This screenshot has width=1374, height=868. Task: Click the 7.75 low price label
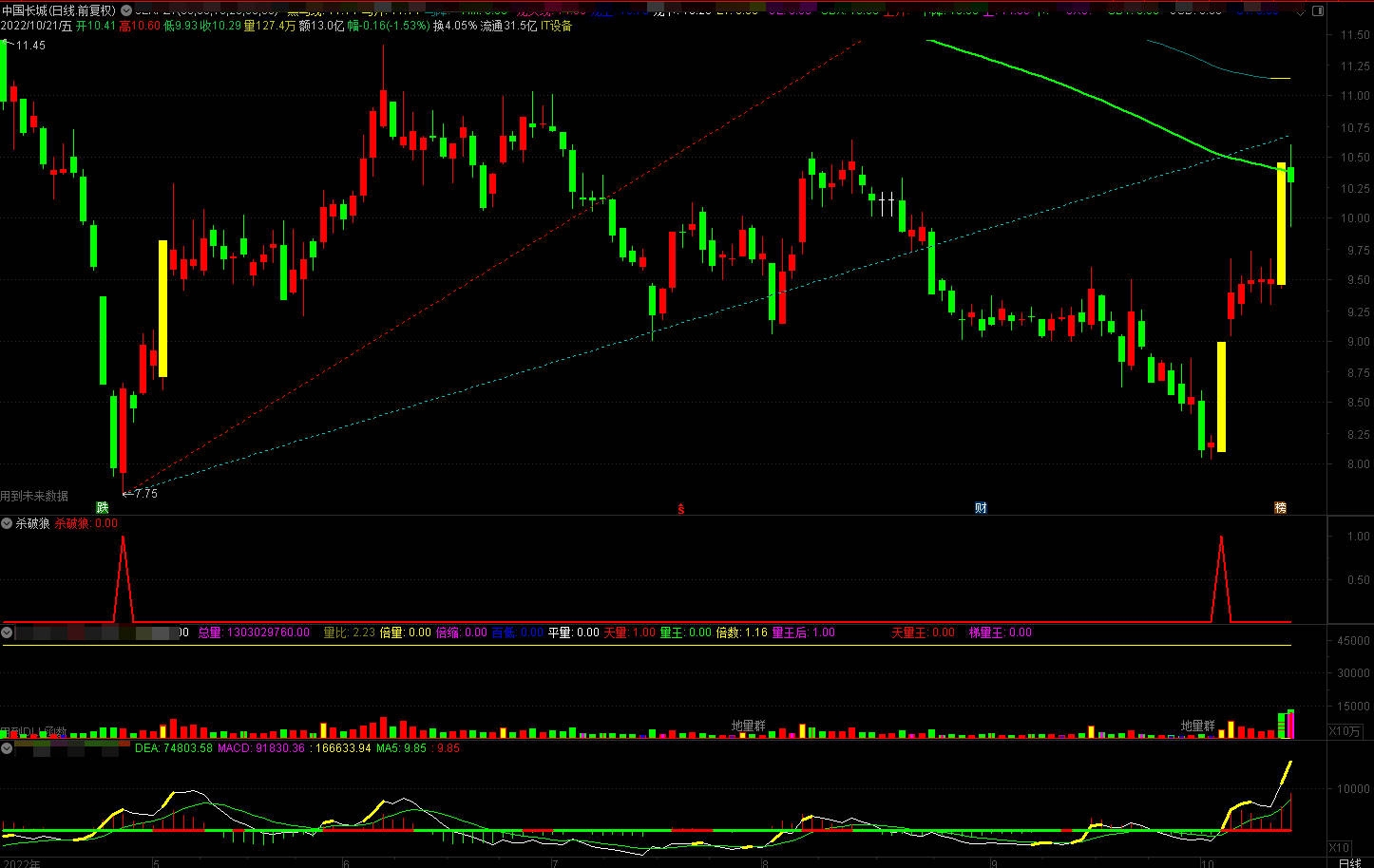point(146,494)
